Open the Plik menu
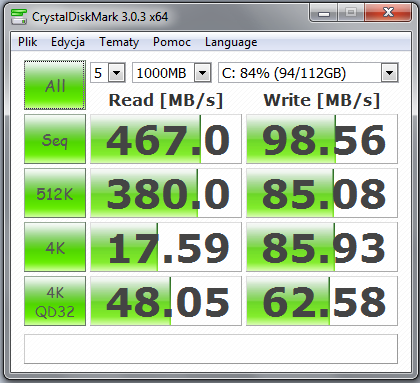Screen dimensions: 420x383 28,42
